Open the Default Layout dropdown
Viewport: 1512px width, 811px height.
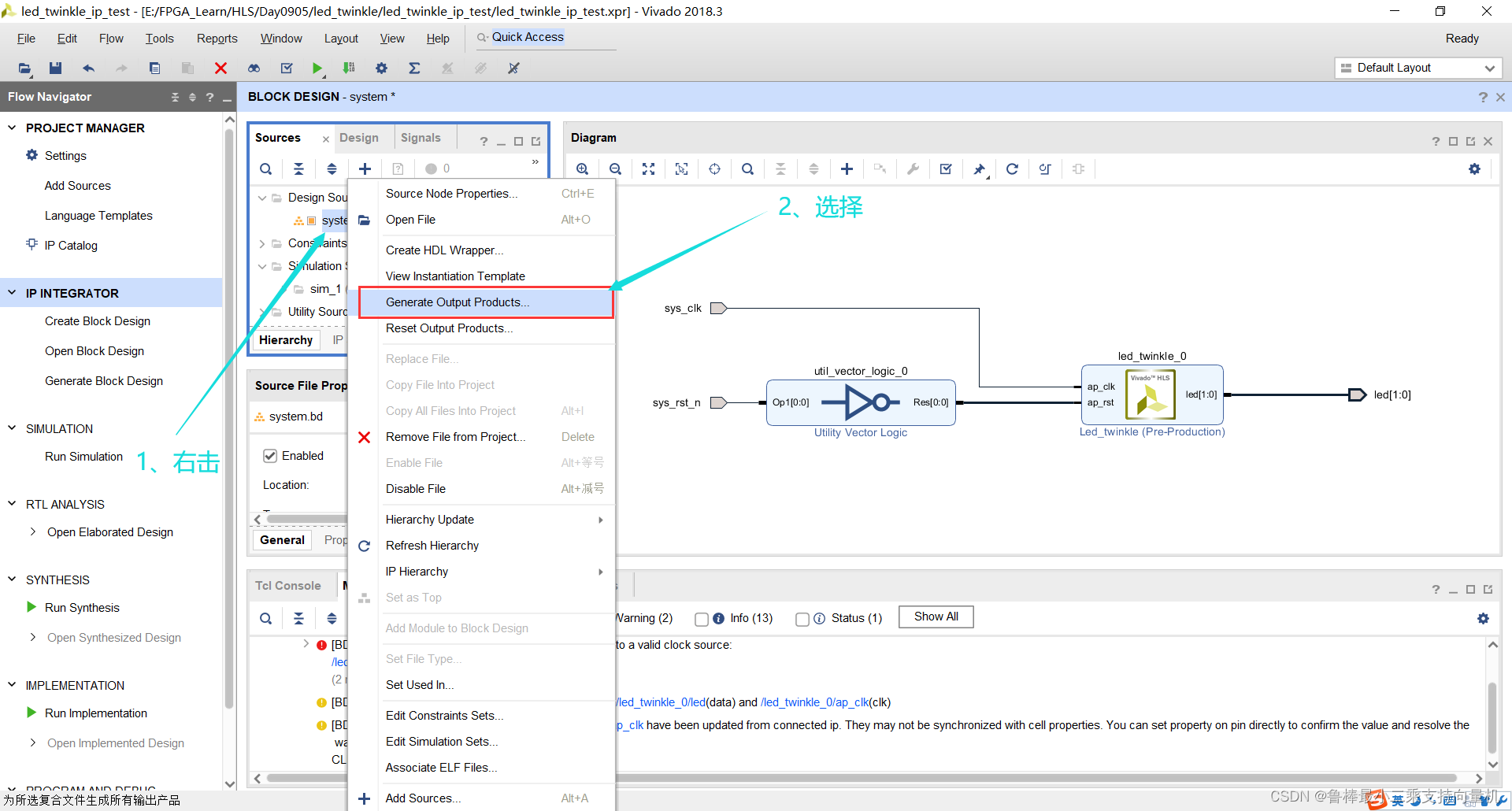coord(1417,69)
